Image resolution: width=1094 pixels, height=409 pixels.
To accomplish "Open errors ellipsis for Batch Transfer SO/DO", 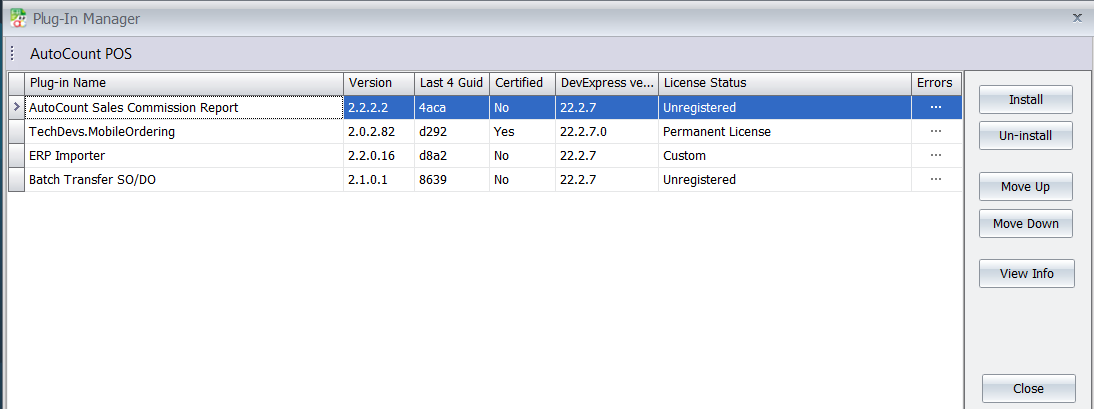I will [935, 179].
